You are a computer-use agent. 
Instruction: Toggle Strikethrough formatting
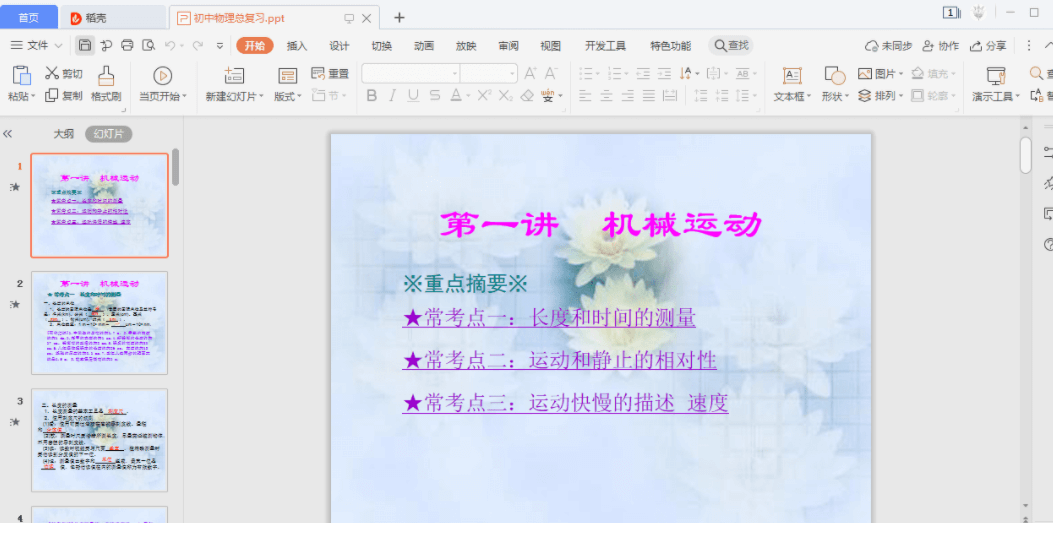tap(435, 95)
